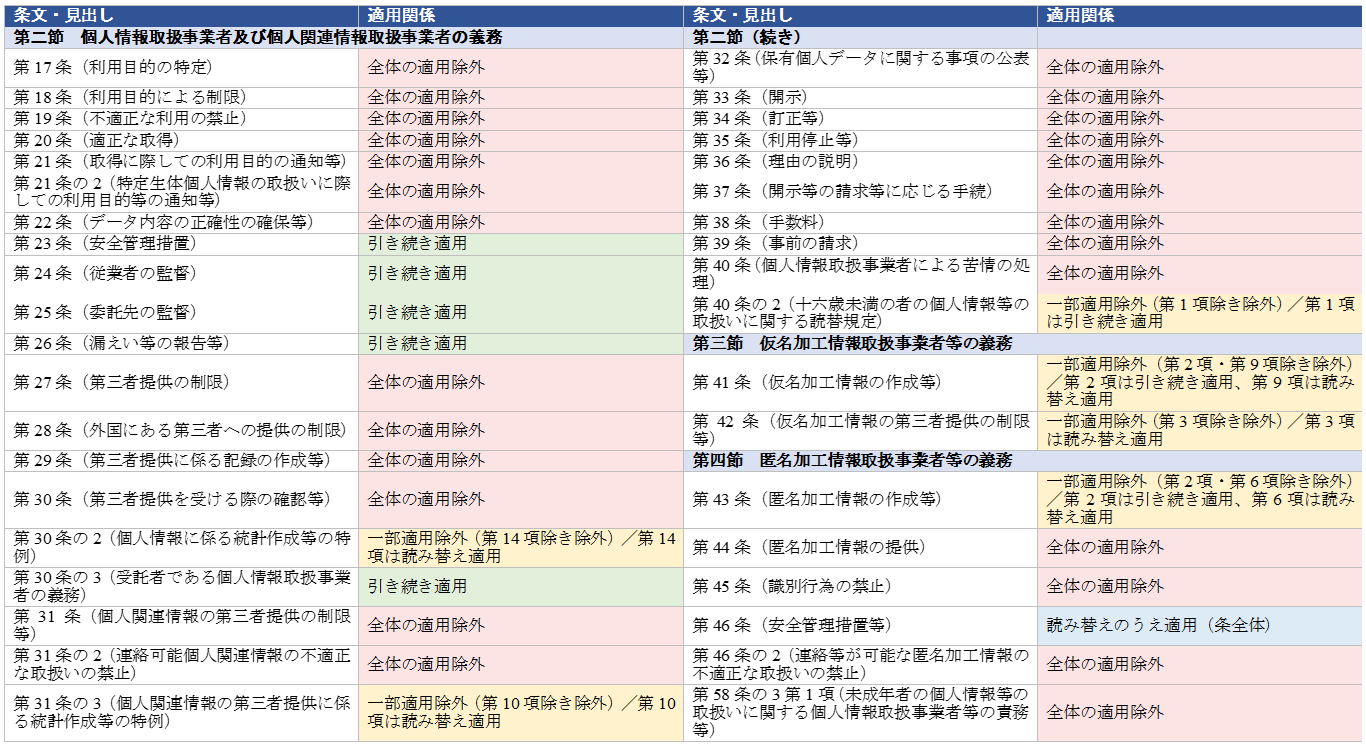Click the left 条文・見出し column header
Screen dimensions: 1366x746
pos(182,16)
